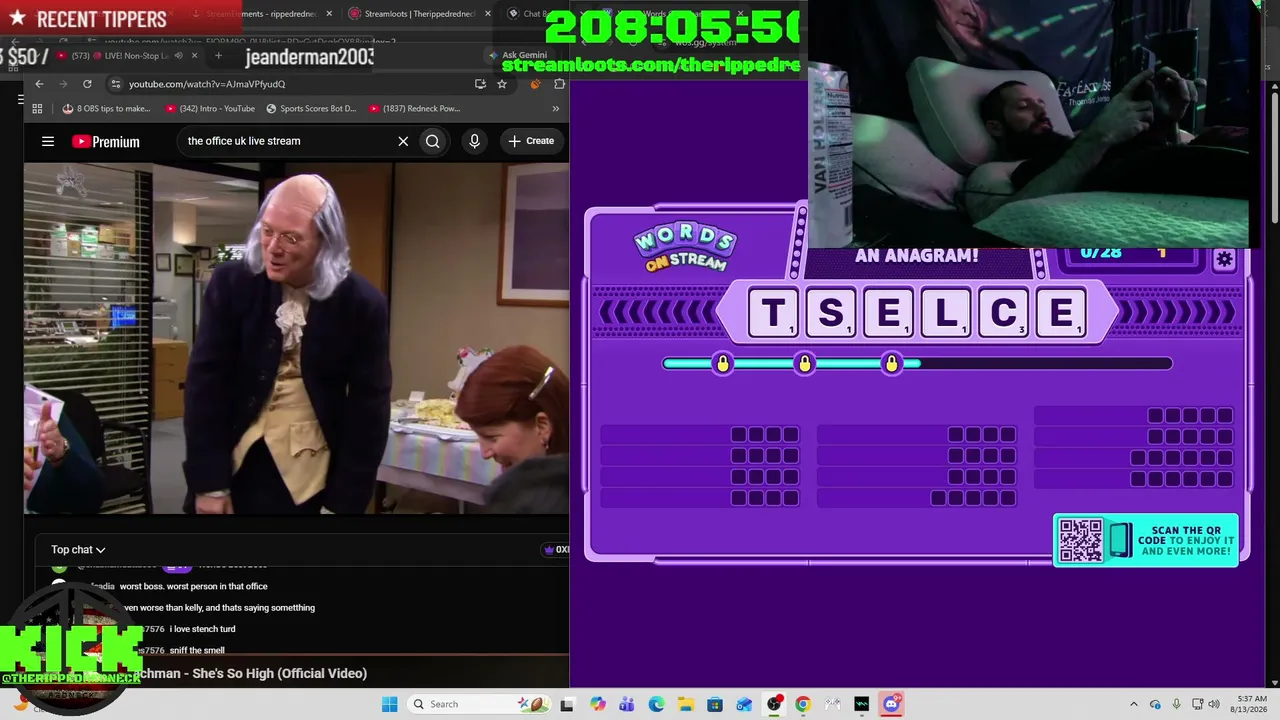Image resolution: width=1280 pixels, height=720 pixels.
Task: Click the Ask Gemini button
Action: tap(518, 56)
